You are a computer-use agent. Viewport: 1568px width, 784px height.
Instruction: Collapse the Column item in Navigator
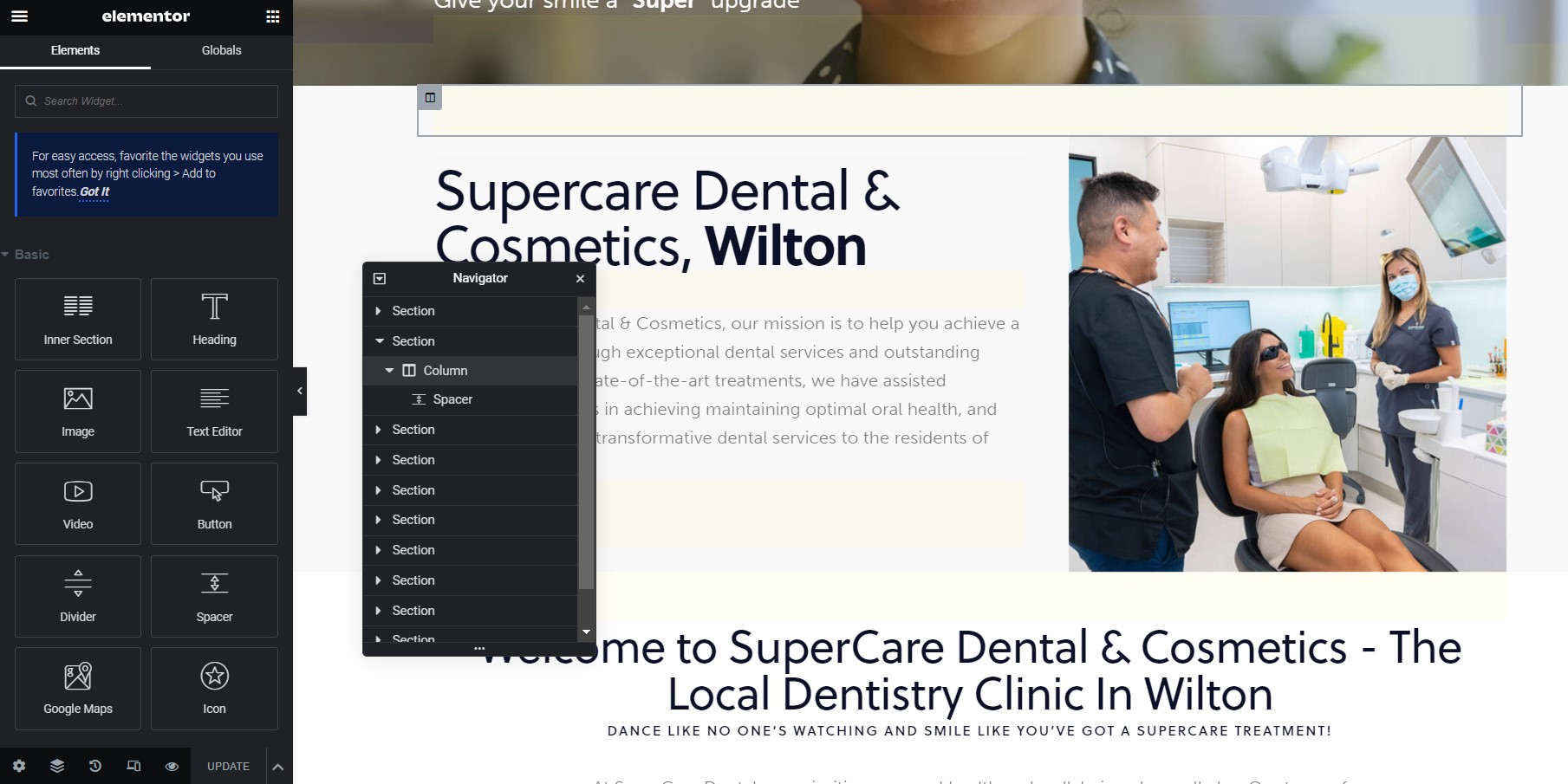click(389, 371)
